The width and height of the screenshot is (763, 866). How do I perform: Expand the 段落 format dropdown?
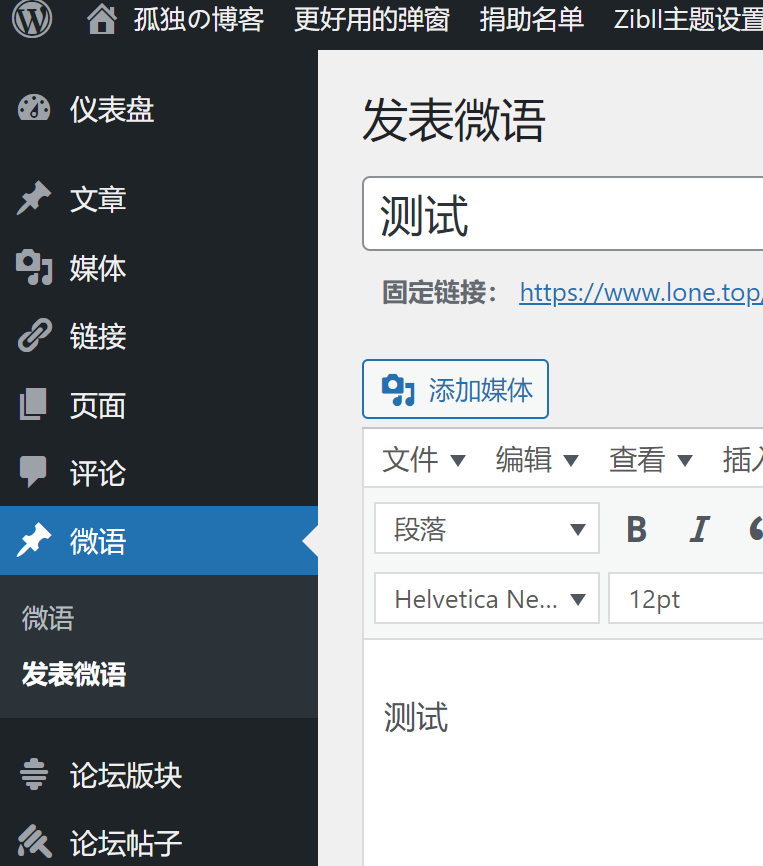[x=487, y=528]
